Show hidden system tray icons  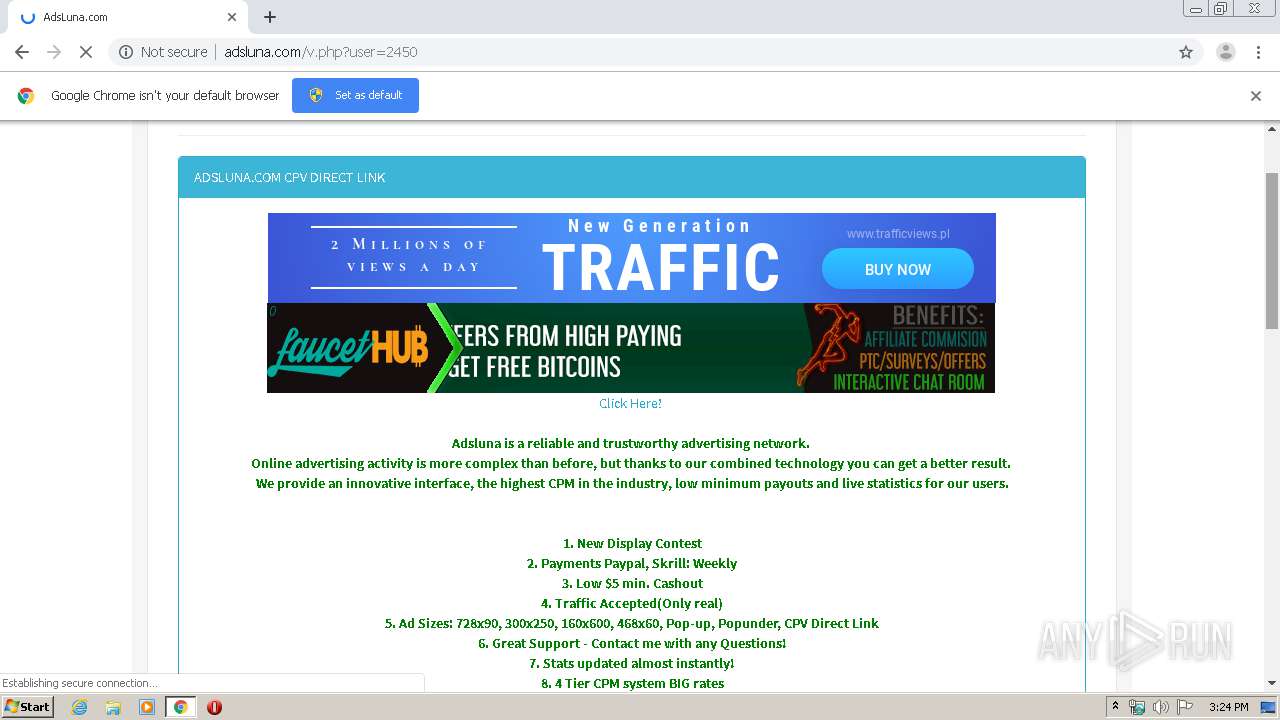[x=1115, y=707]
